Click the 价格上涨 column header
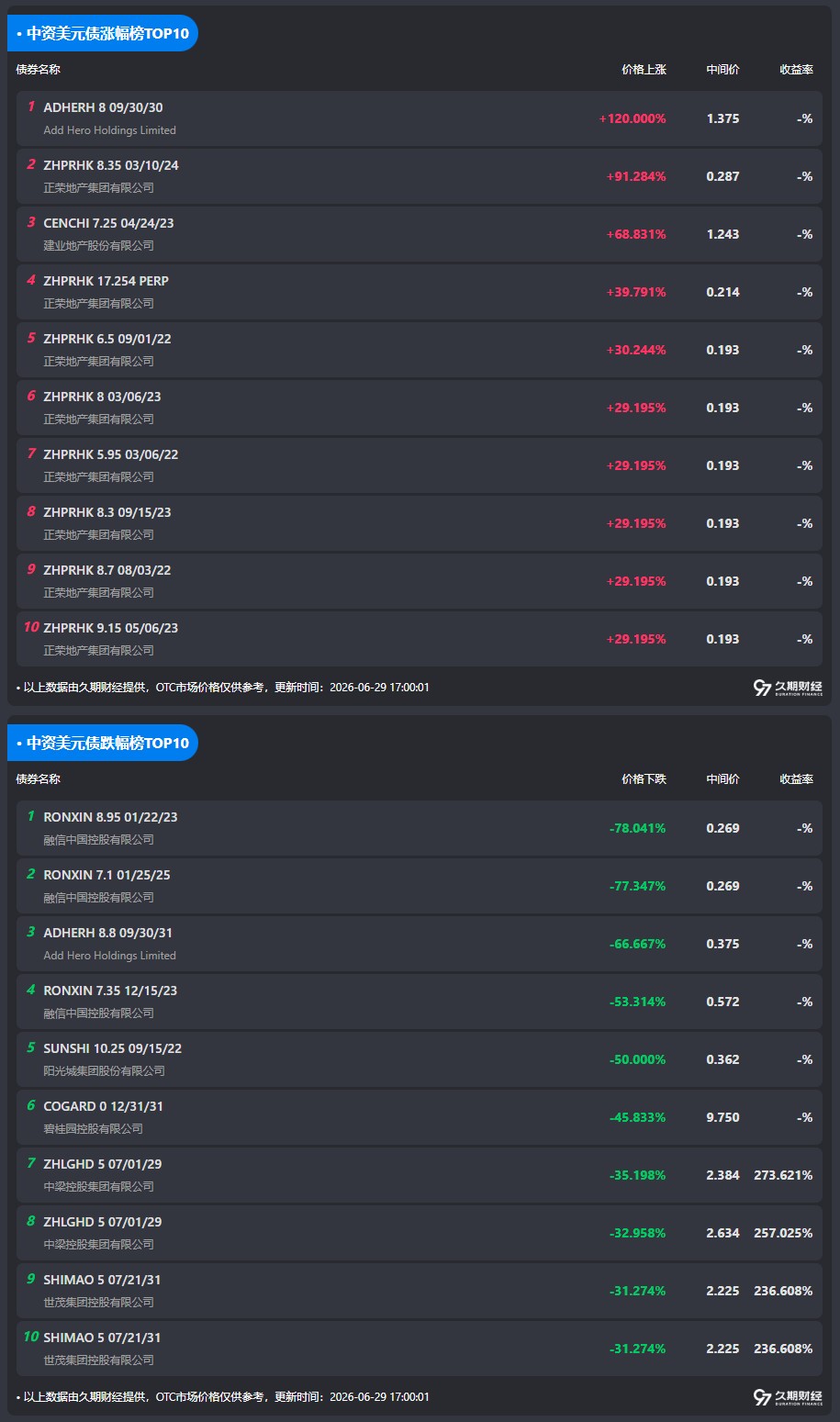Image resolution: width=840 pixels, height=1422 pixels. coord(644,70)
